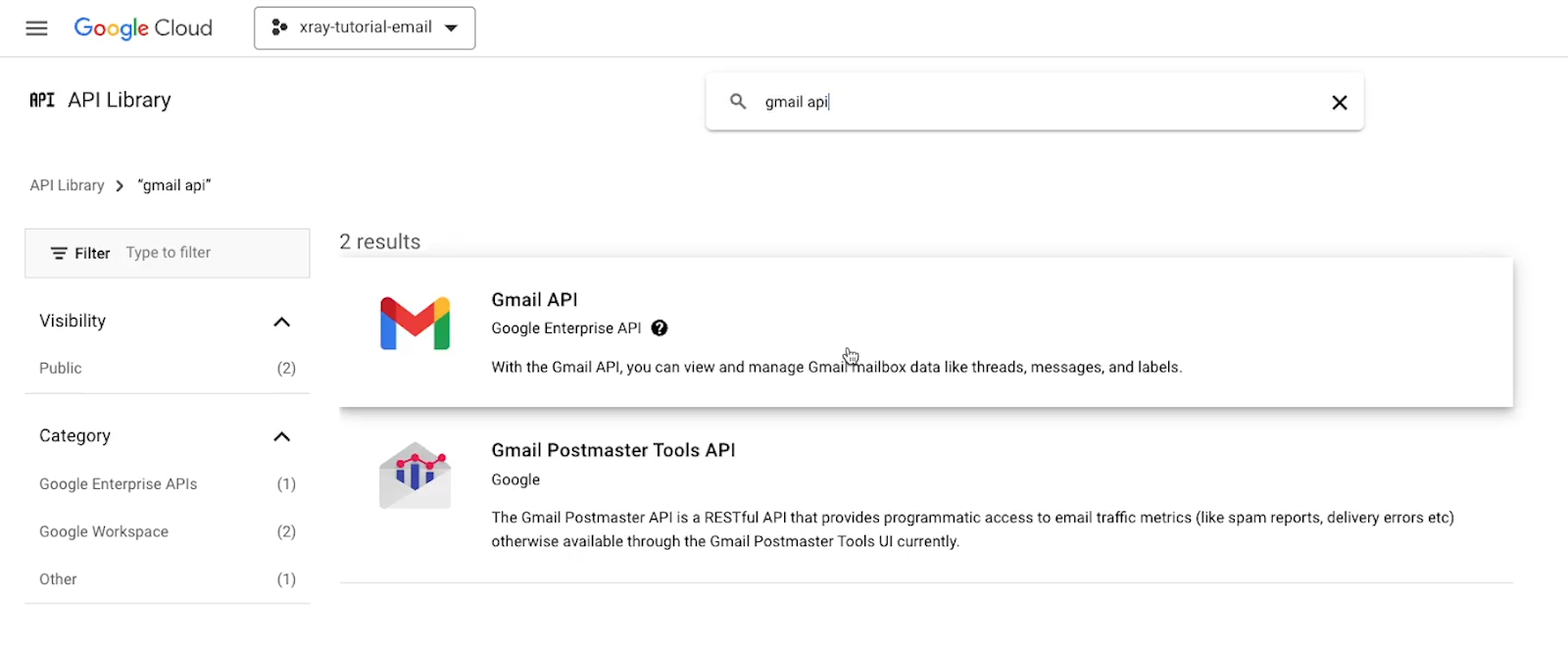1568x652 pixels.
Task: Collapse the Category section
Action: (281, 436)
